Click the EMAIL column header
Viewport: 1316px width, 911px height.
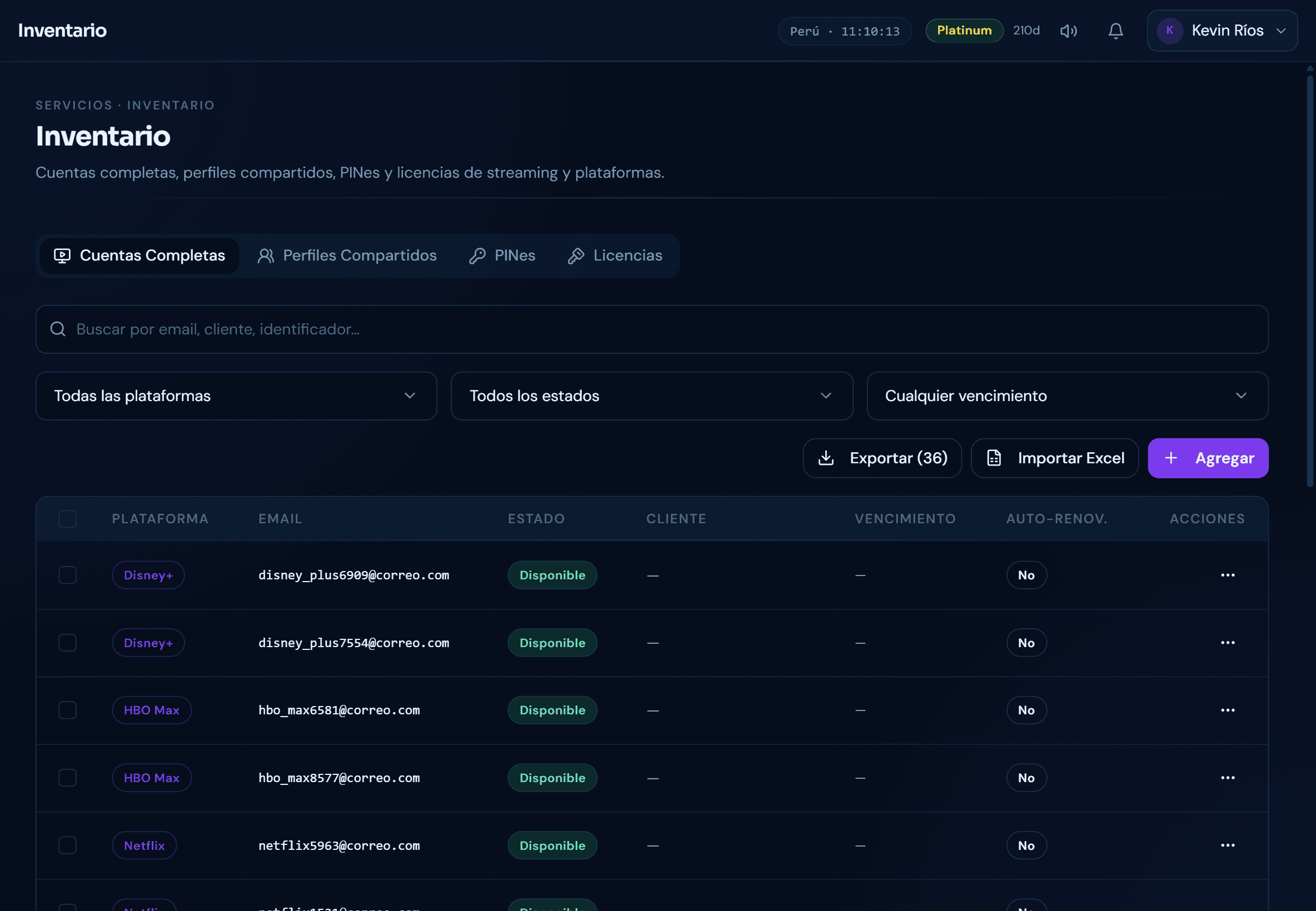(280, 519)
